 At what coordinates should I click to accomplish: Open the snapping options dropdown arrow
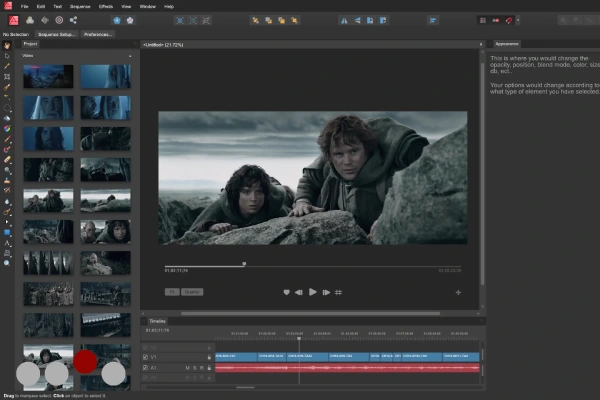tap(518, 21)
